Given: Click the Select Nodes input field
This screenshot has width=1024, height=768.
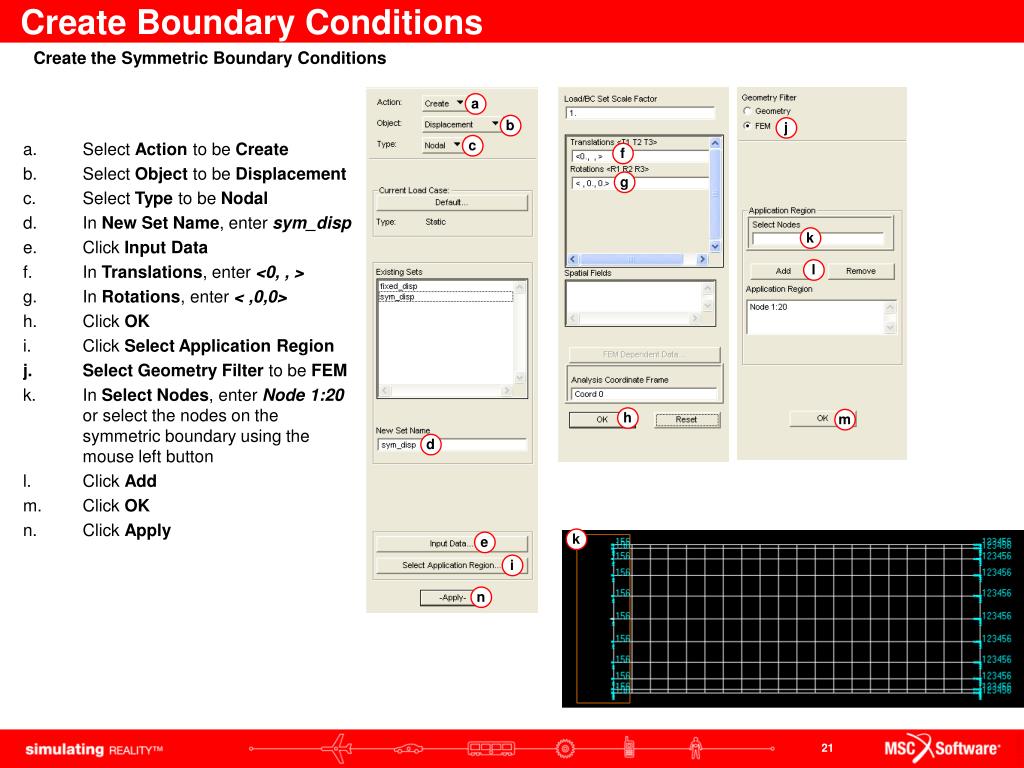Looking at the screenshot, I should (x=818, y=239).
